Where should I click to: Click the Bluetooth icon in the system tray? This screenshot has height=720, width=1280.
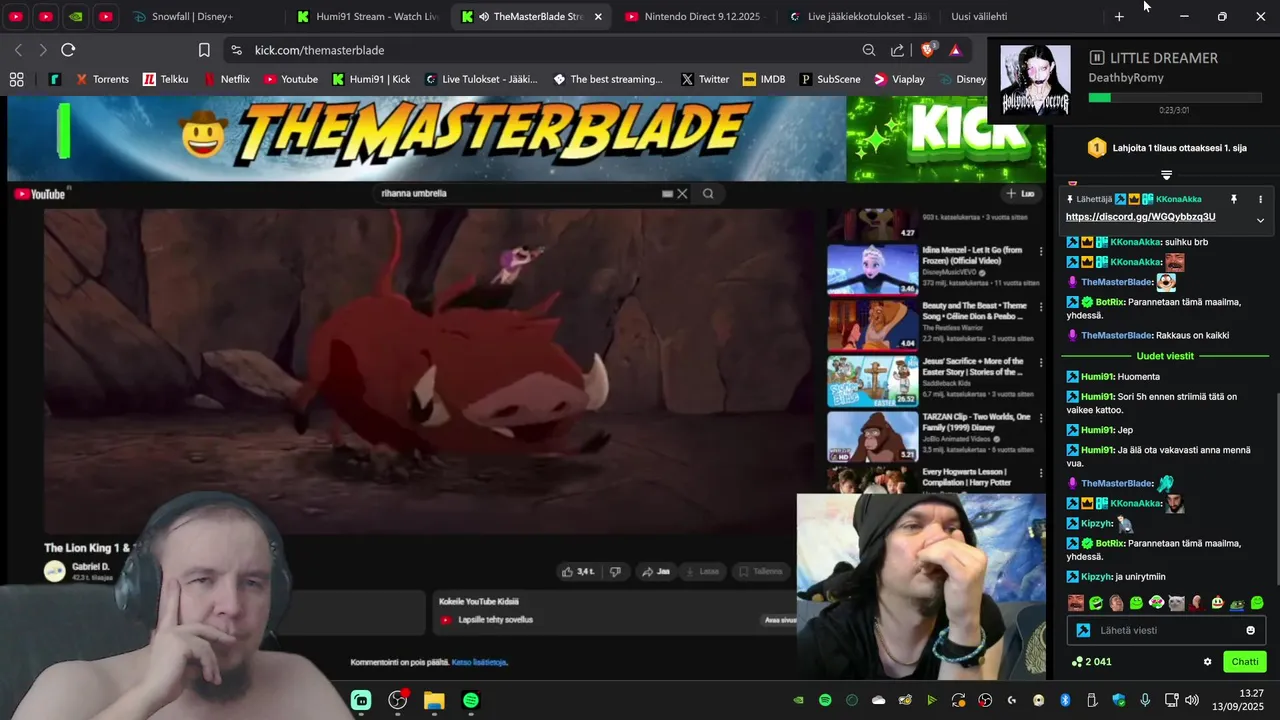pos(1065,700)
